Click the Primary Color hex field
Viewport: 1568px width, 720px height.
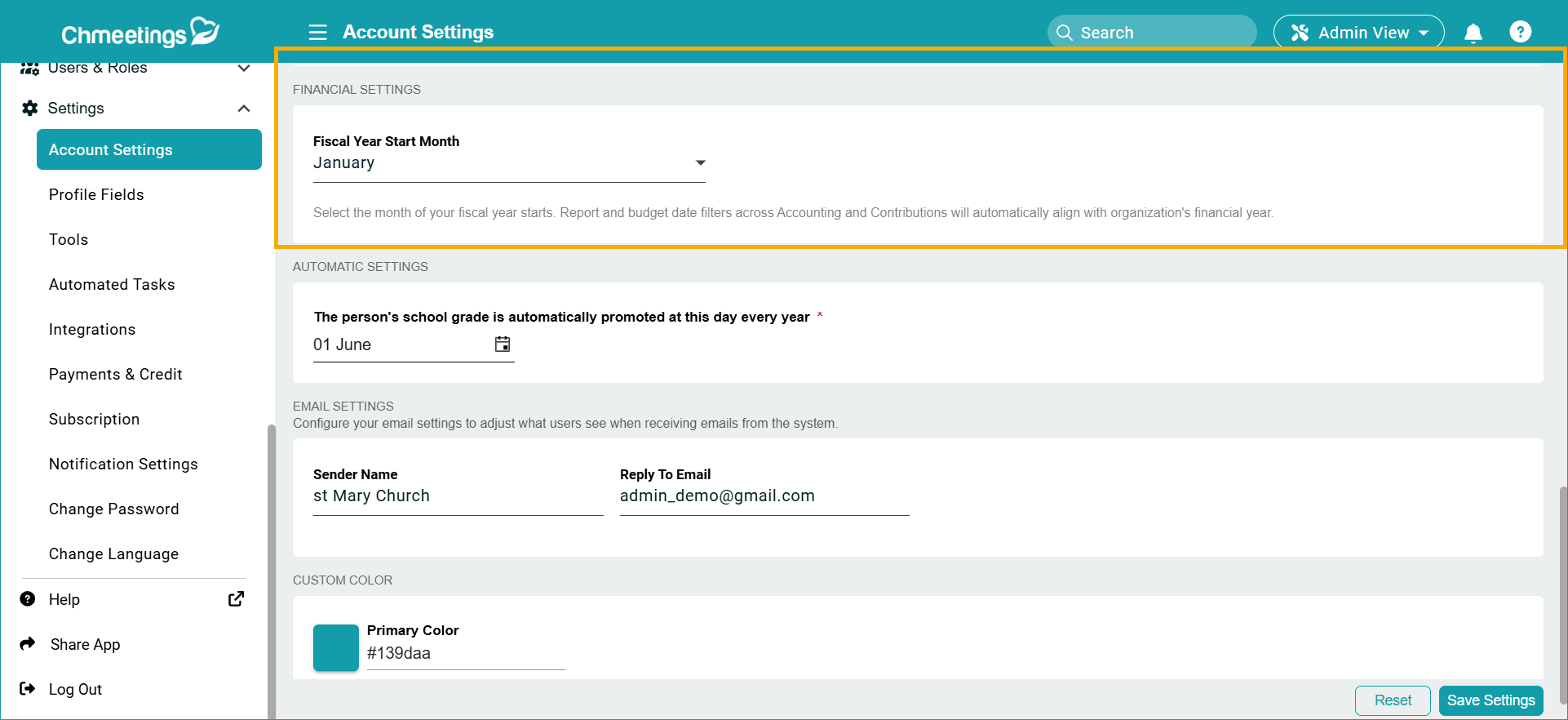[466, 653]
